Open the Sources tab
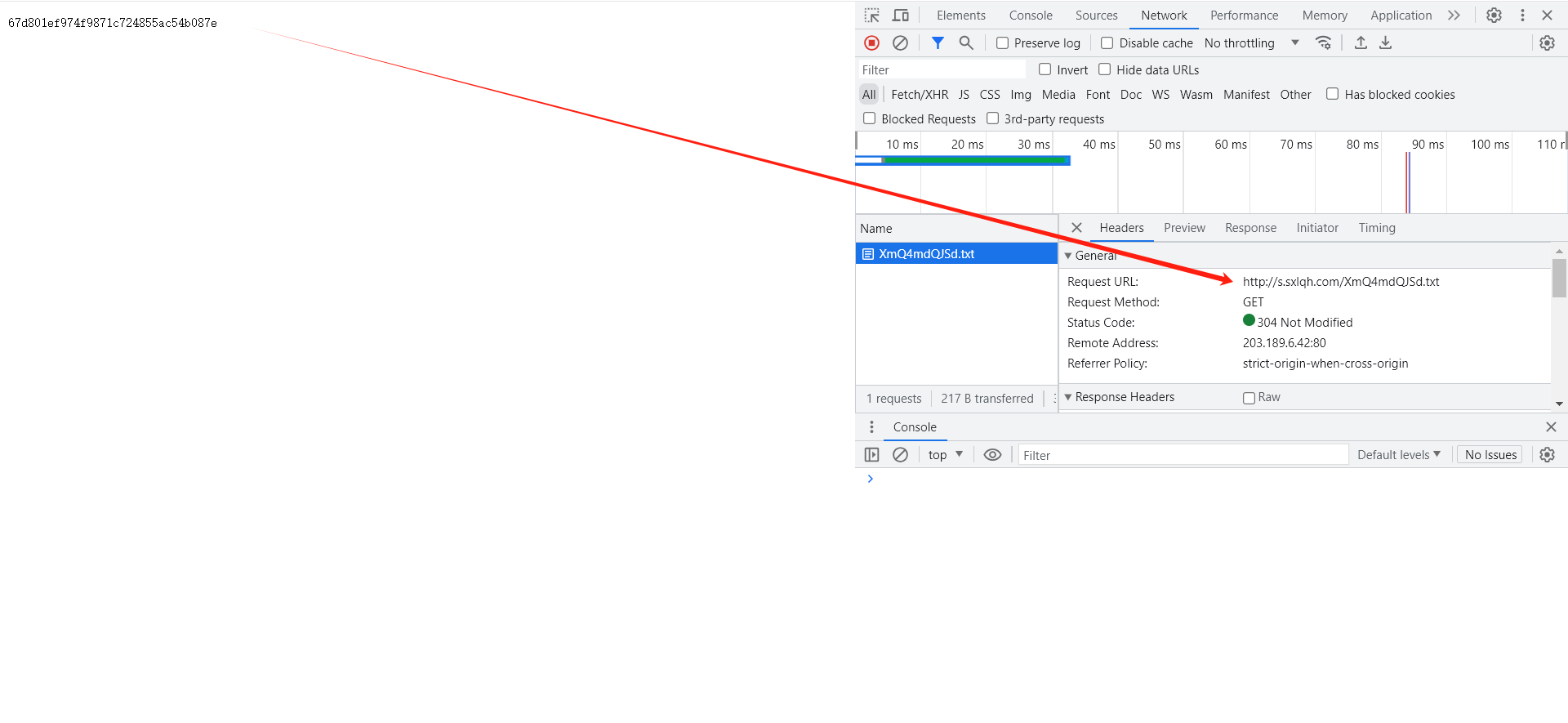1568x723 pixels. click(x=1097, y=16)
